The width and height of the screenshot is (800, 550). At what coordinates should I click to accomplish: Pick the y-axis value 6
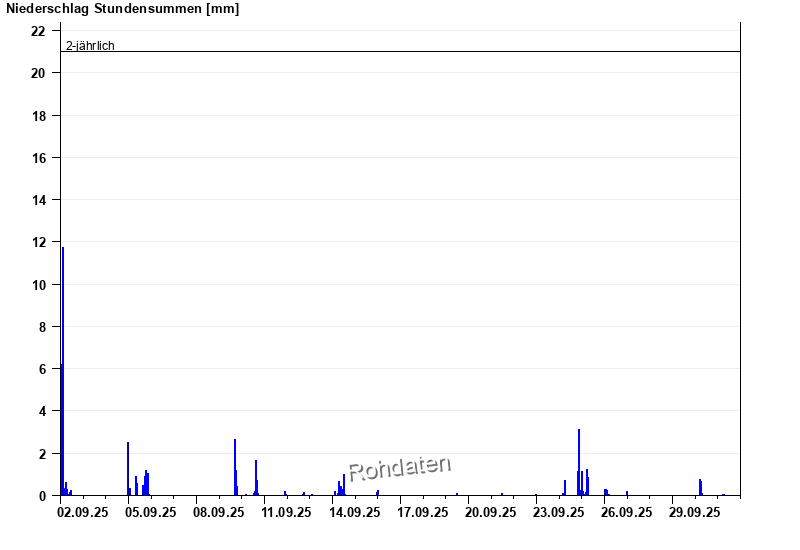pyautogui.click(x=41, y=369)
